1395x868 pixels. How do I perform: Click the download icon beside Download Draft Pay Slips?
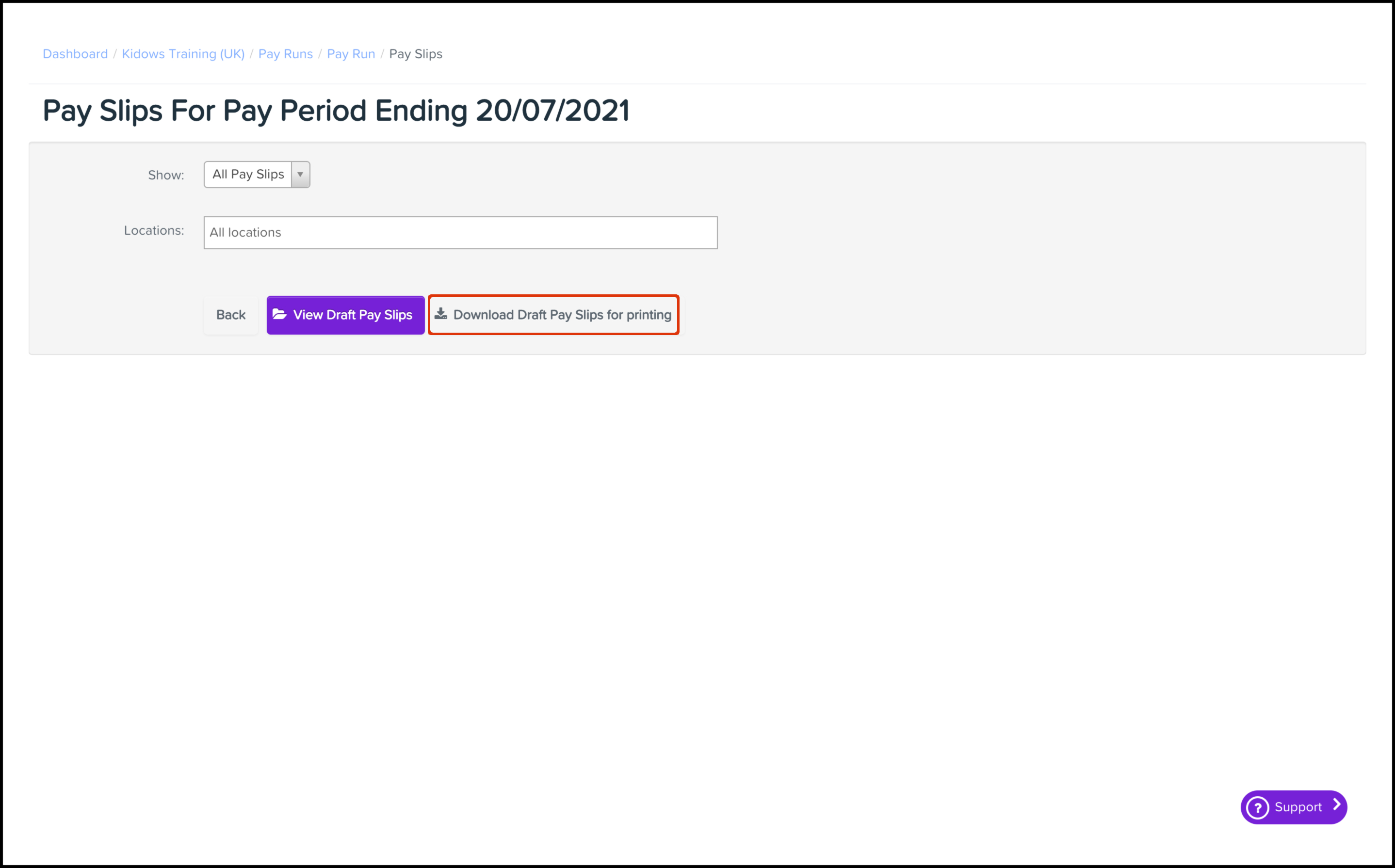[x=441, y=313]
